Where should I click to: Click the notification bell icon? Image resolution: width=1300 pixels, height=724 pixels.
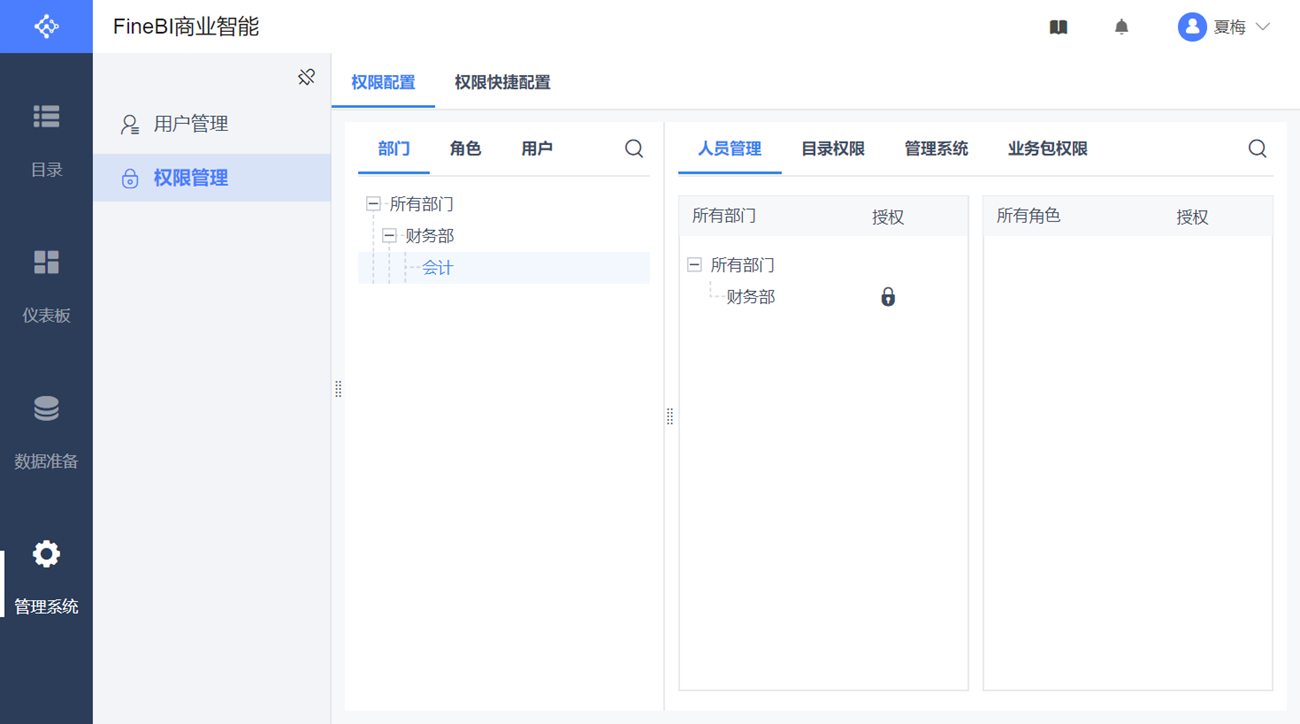coord(1121,27)
